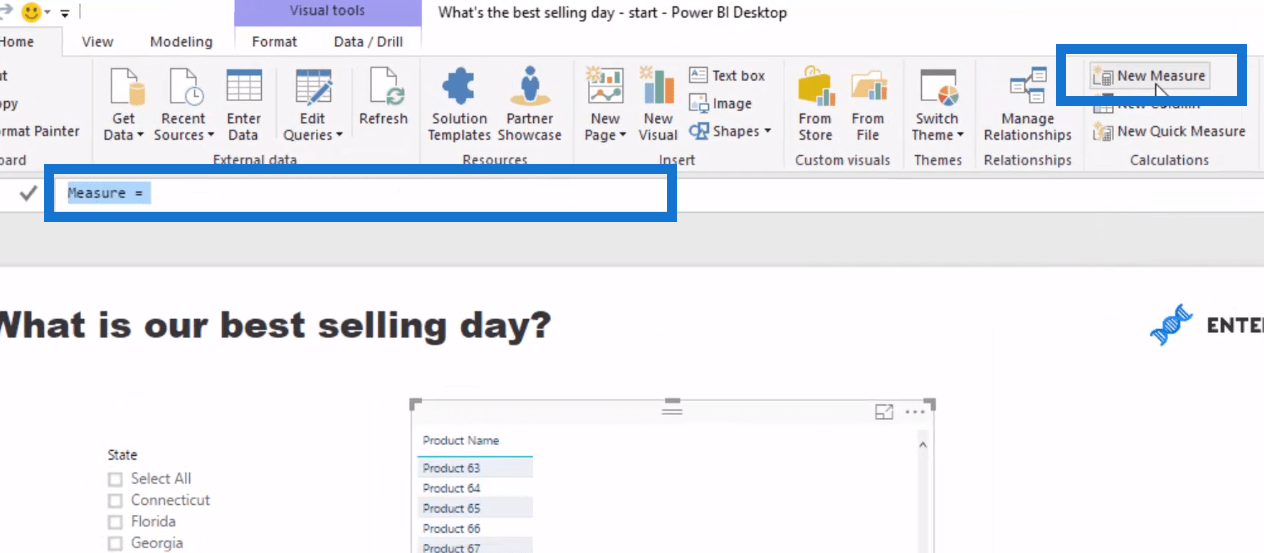Create a New Measure
Screen dimensions: 1264x553
1149,76
